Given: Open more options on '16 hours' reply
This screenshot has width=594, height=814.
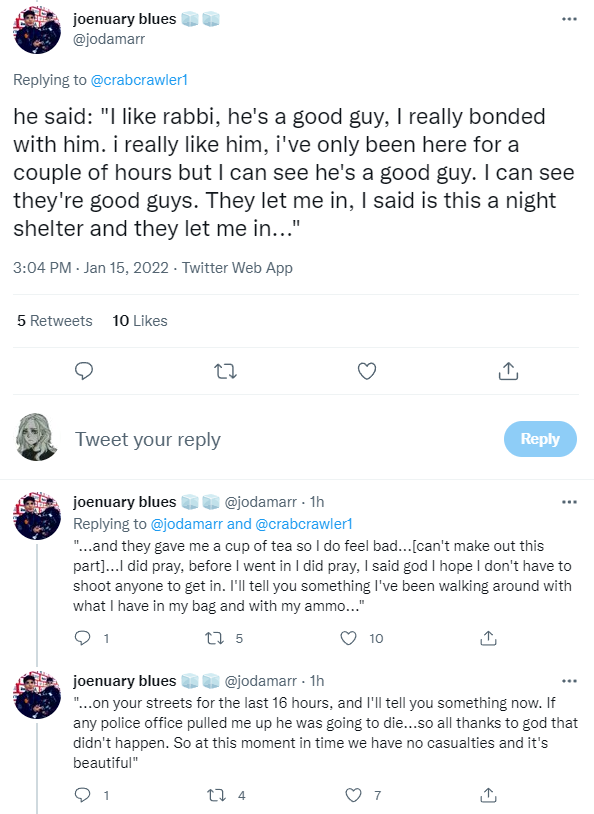Looking at the screenshot, I should [x=570, y=681].
